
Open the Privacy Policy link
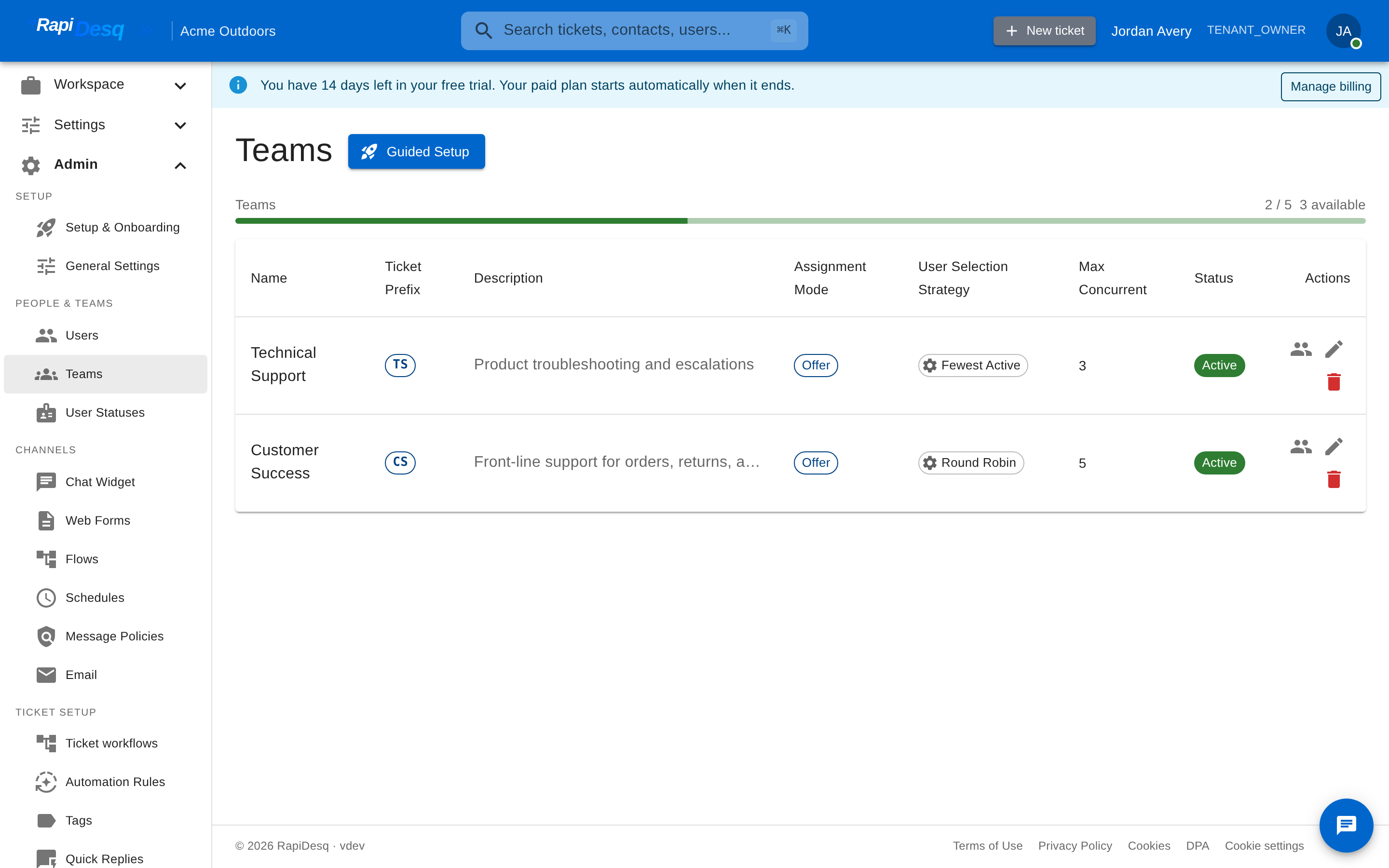[1075, 846]
